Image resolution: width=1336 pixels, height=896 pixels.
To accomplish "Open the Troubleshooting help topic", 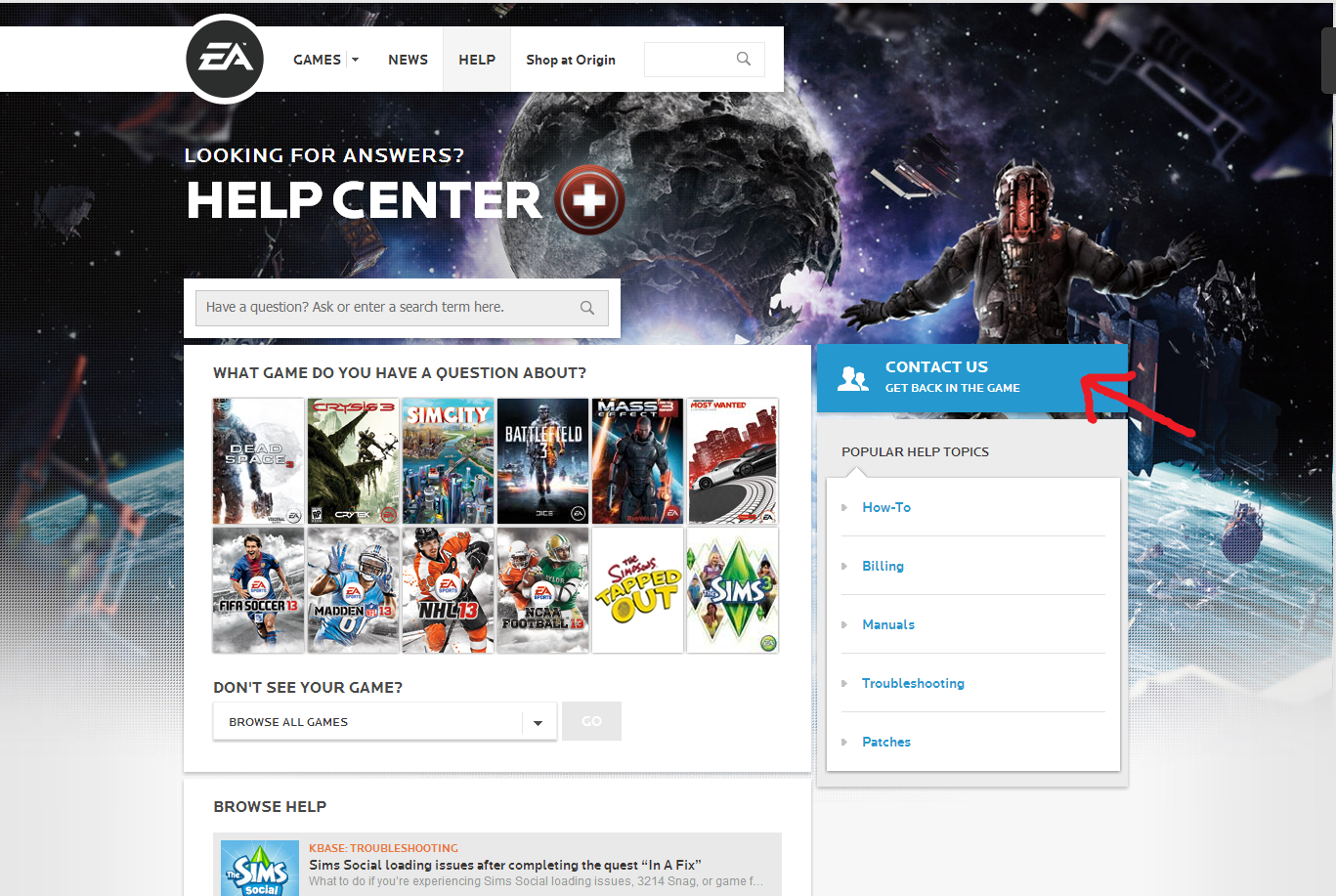I will [x=913, y=683].
